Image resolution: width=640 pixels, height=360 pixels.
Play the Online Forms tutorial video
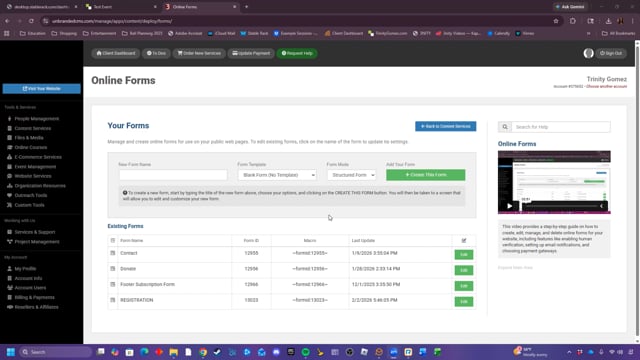coord(509,206)
